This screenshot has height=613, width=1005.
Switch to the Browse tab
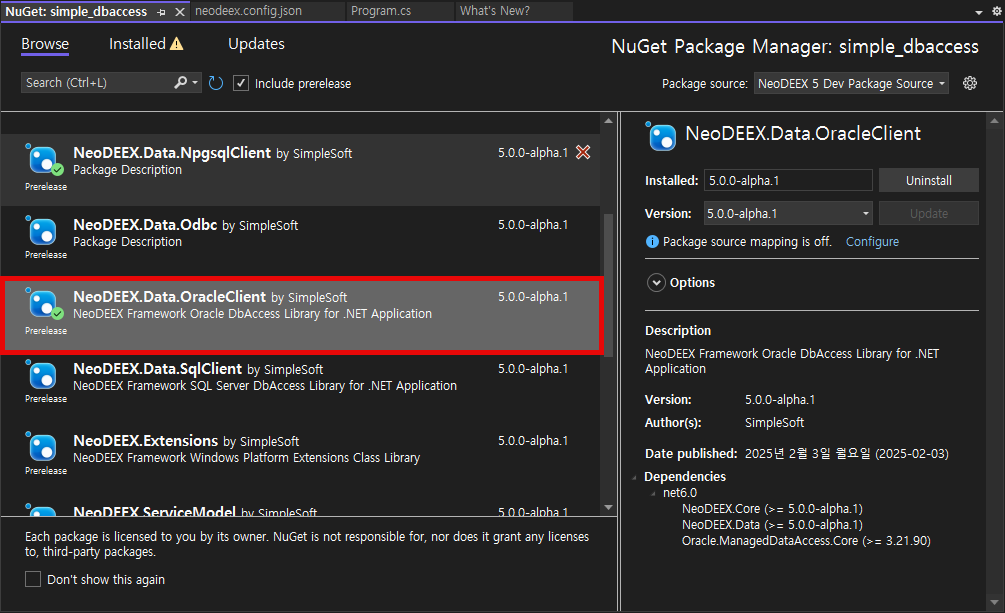tap(45, 44)
